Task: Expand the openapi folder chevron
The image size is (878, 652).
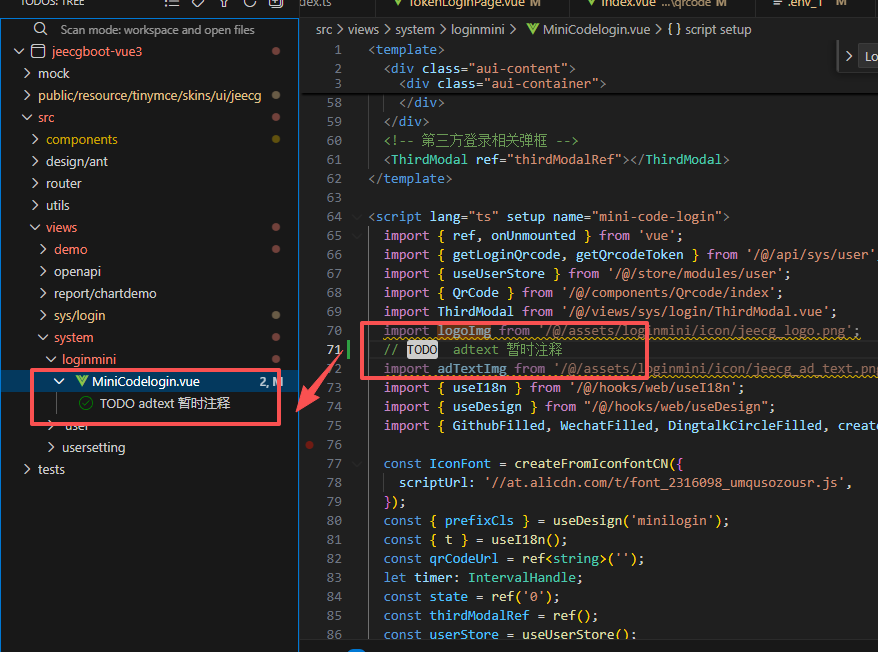Action: 43,271
